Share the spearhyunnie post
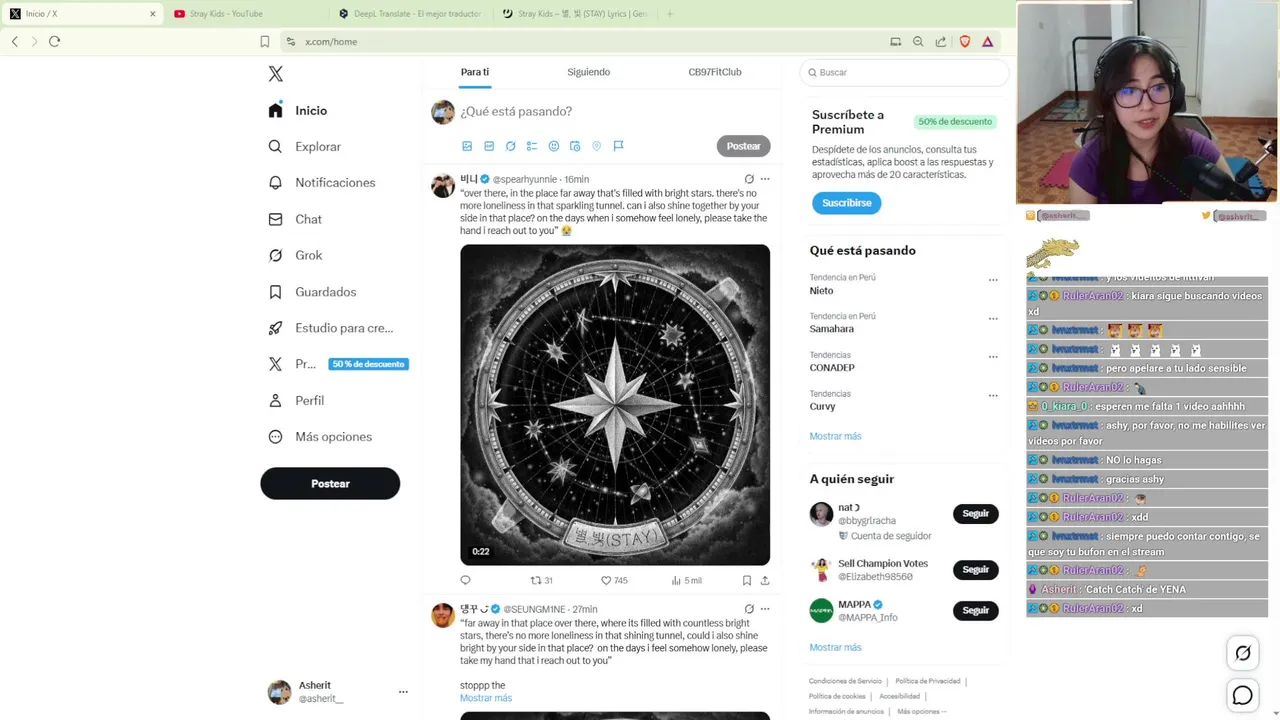This screenshot has width=1280, height=720. click(x=765, y=580)
